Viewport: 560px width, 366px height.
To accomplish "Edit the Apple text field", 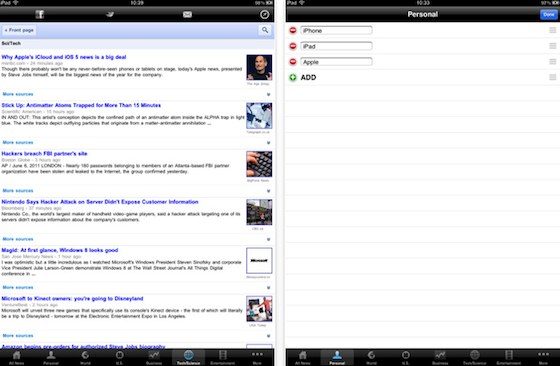I will pos(336,62).
